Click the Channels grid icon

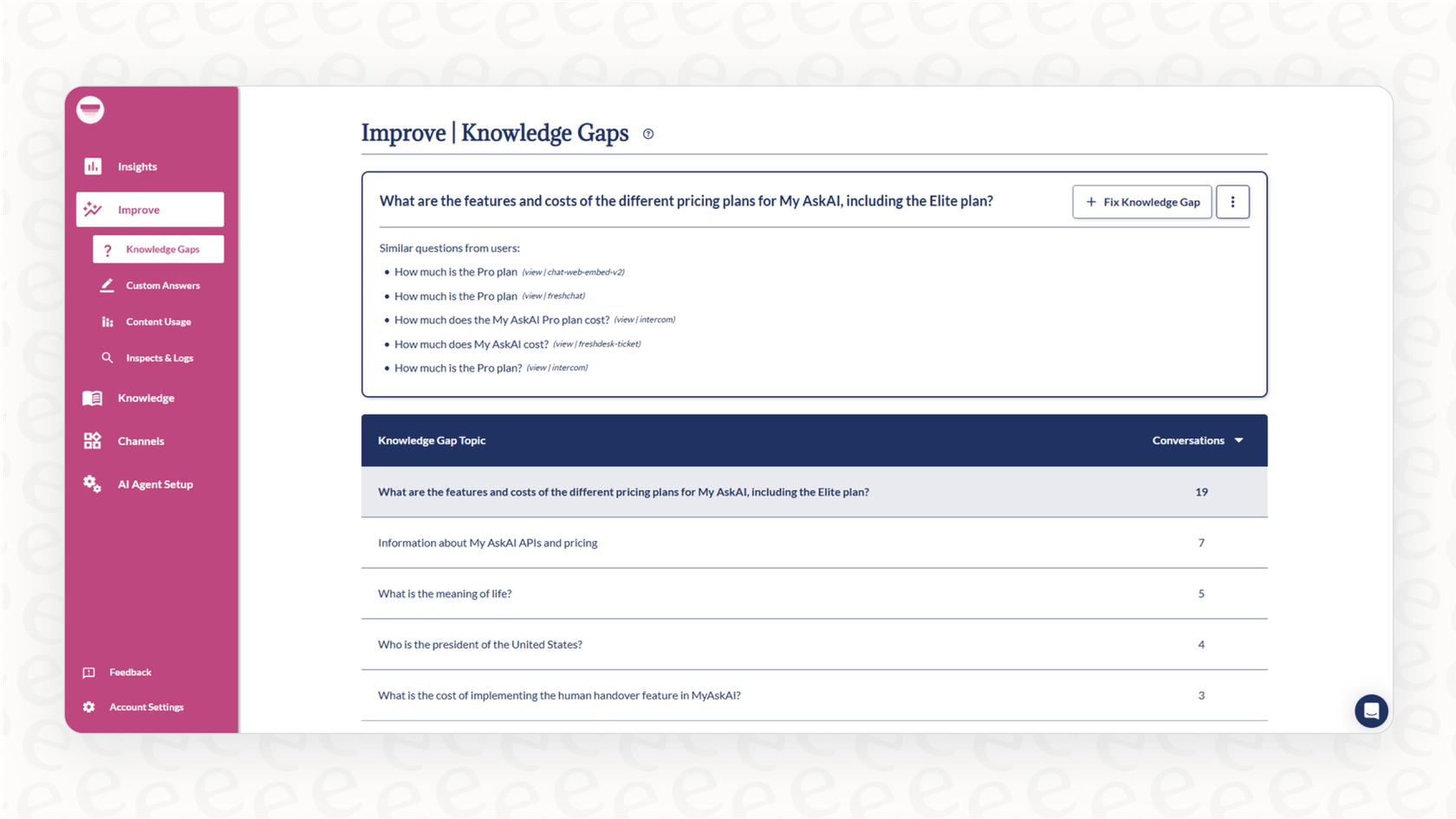[93, 441]
